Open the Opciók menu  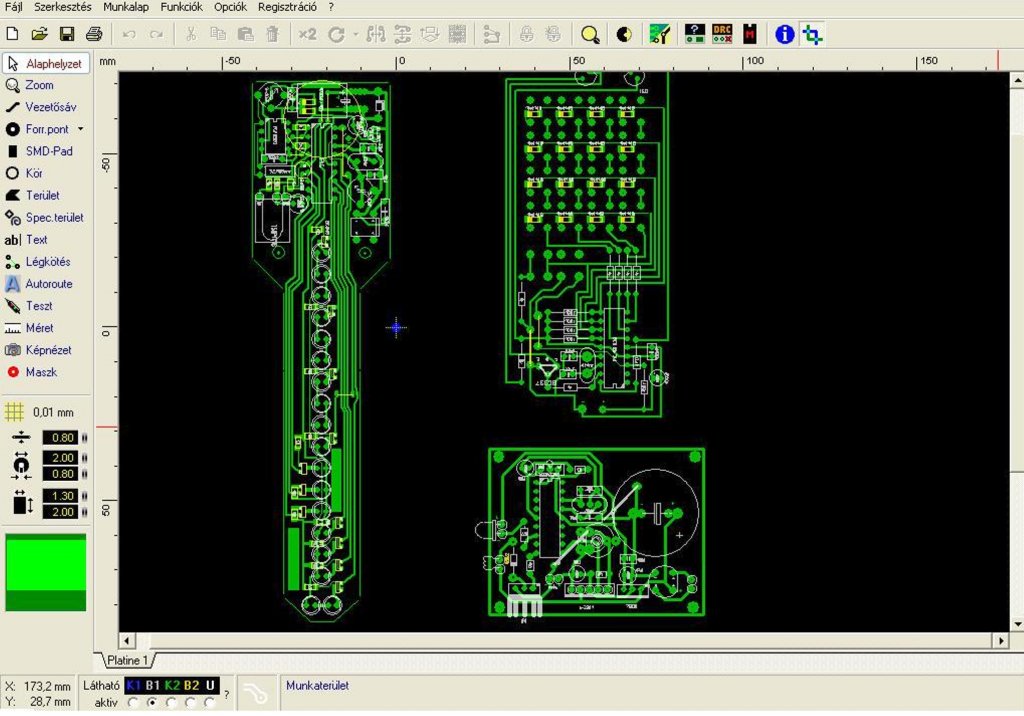[x=231, y=7]
